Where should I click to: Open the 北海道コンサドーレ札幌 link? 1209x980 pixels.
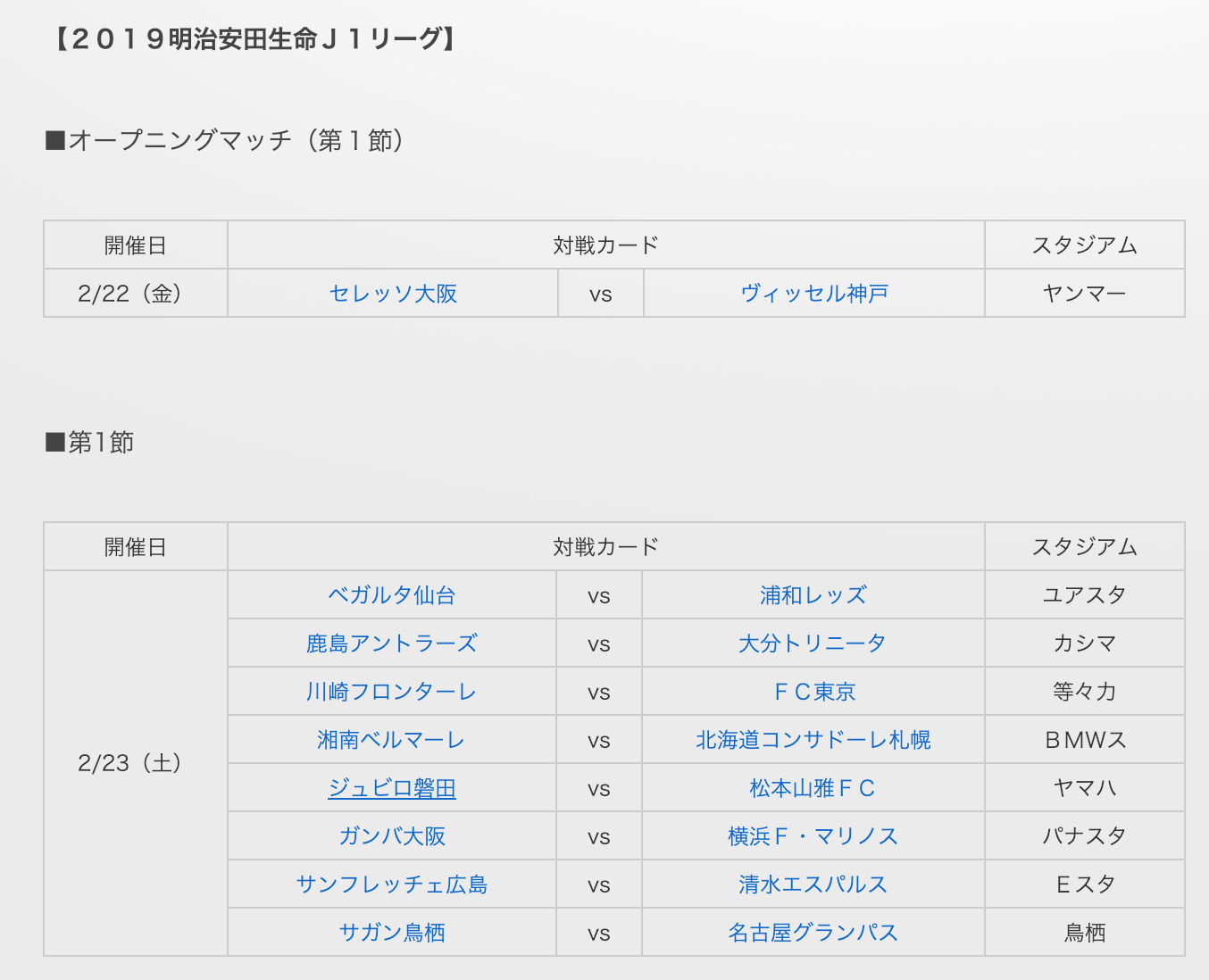click(x=813, y=740)
